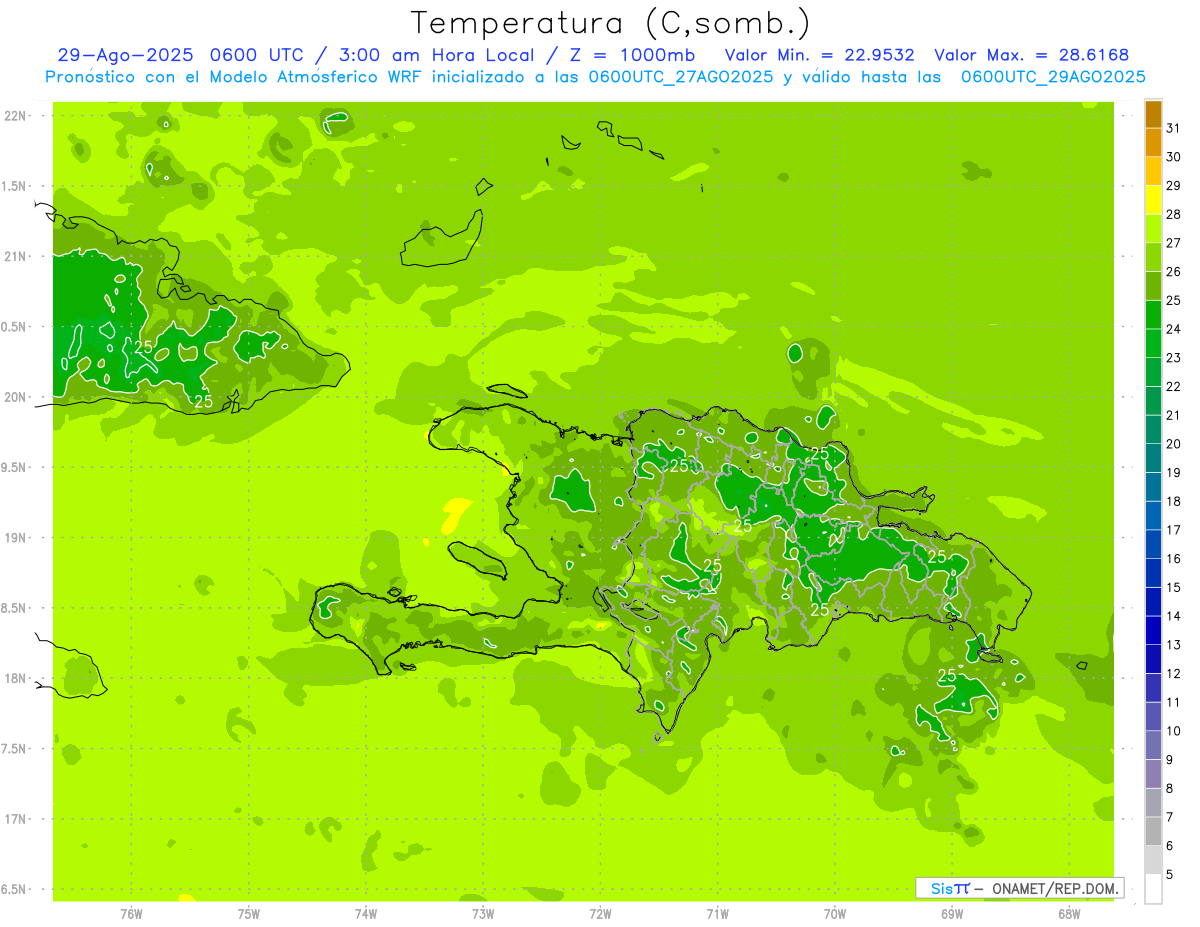The width and height of the screenshot is (1200, 927).
Task: Click the '74W' longitude label
Action: tap(366, 913)
